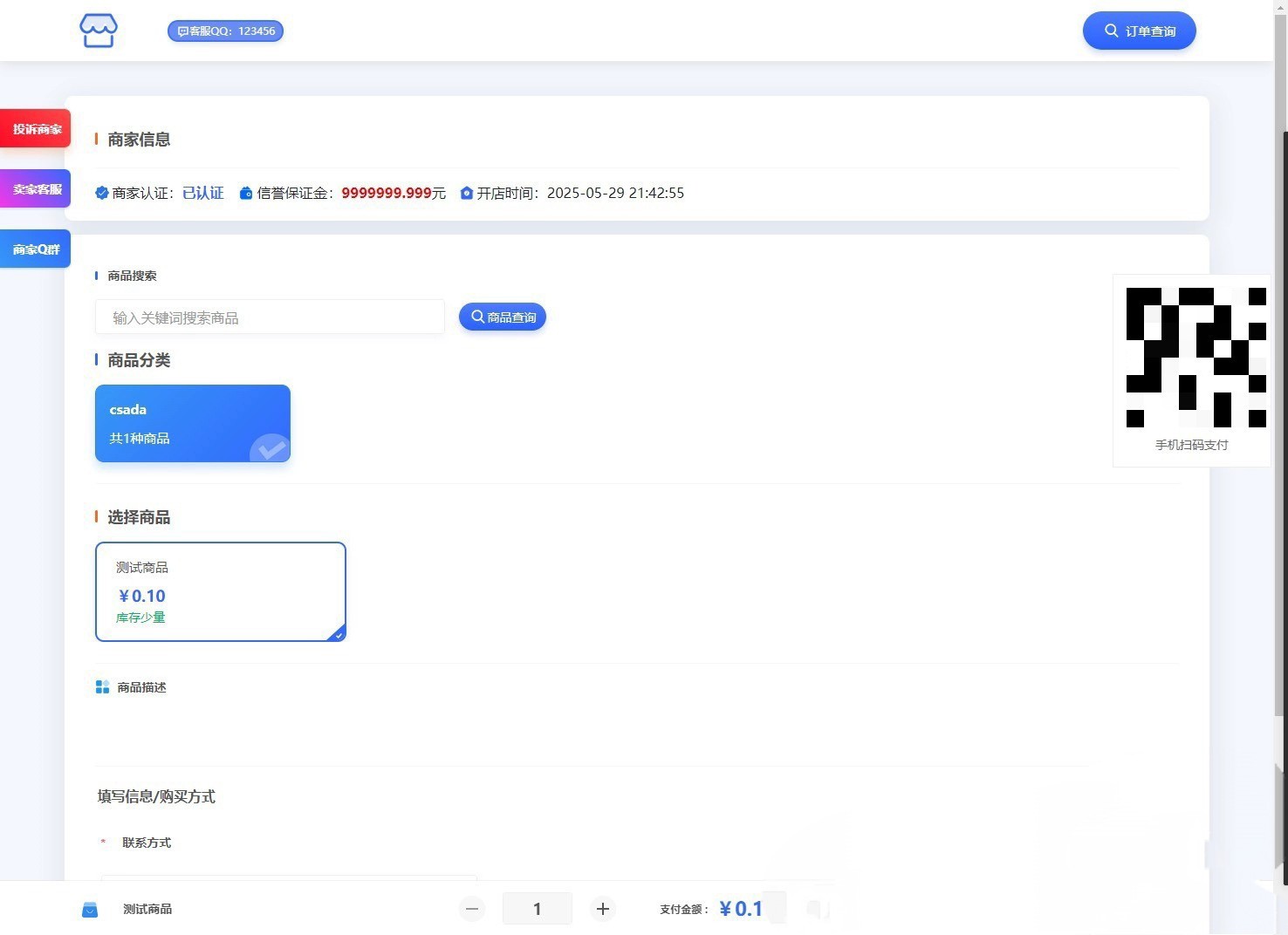Click the 共1种商品 count text

(140, 438)
